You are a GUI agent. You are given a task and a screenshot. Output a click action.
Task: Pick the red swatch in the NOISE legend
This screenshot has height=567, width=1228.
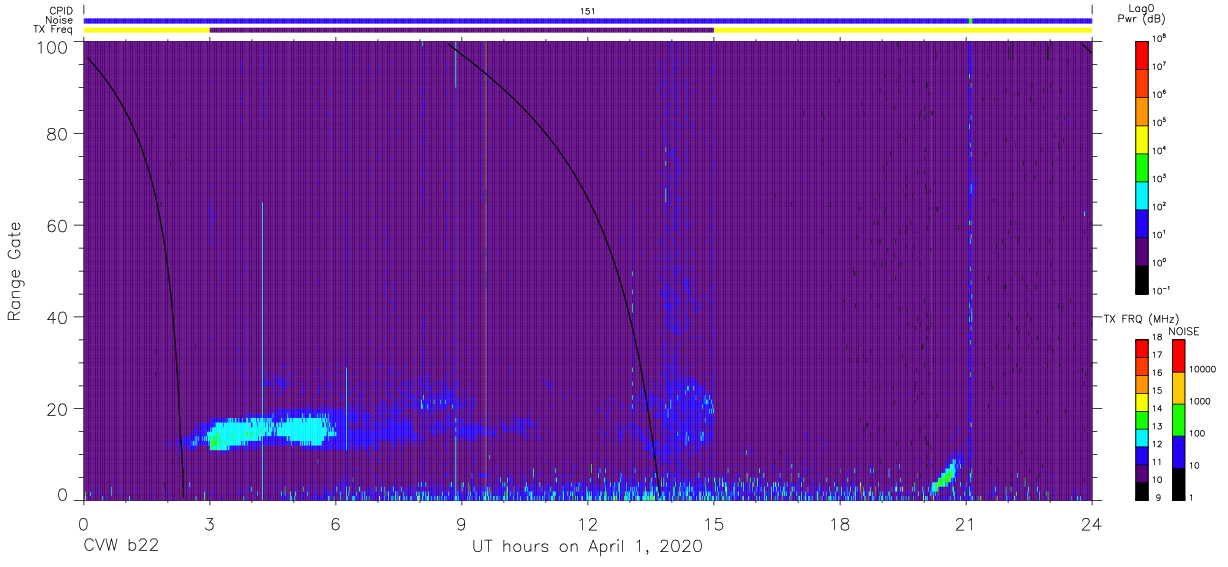[x=1178, y=356]
